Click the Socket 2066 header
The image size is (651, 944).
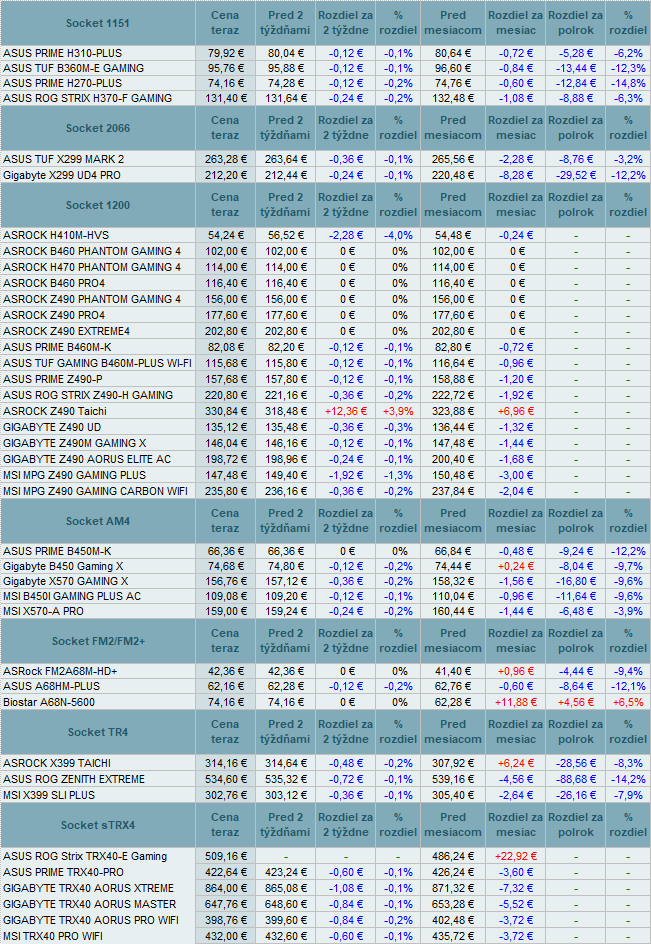98,128
